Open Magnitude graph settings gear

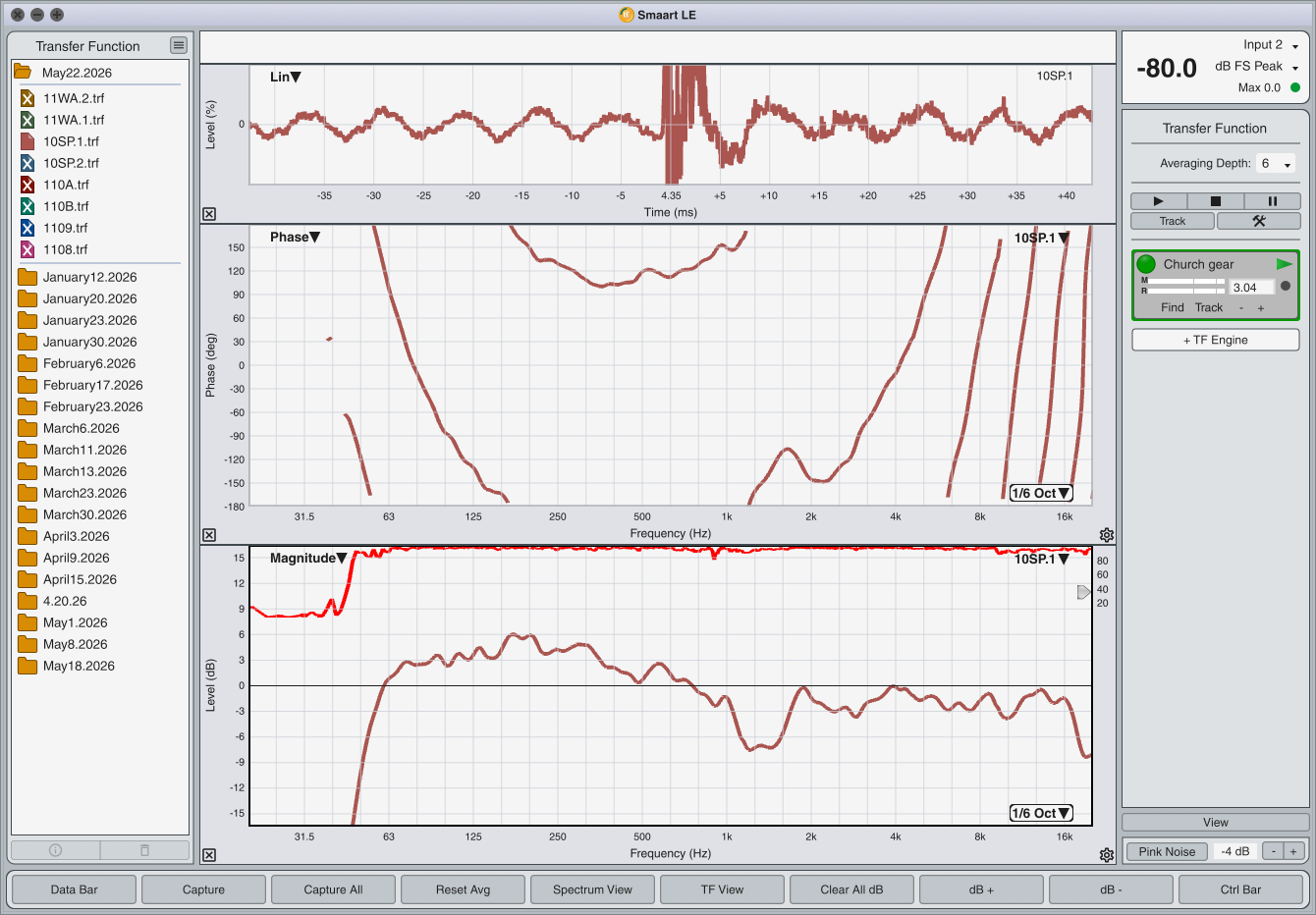click(x=1107, y=855)
